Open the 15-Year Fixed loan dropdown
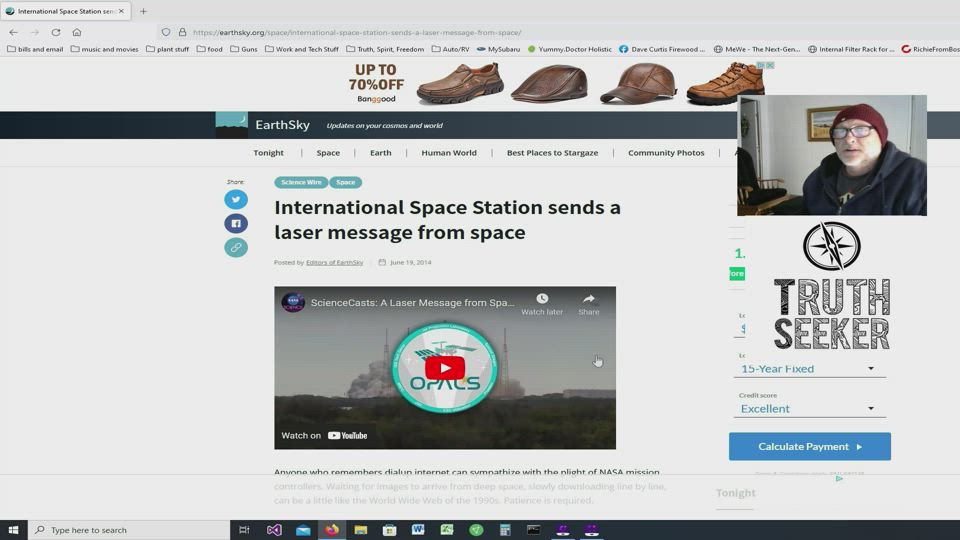Screen dimensions: 960x540 coord(808,369)
